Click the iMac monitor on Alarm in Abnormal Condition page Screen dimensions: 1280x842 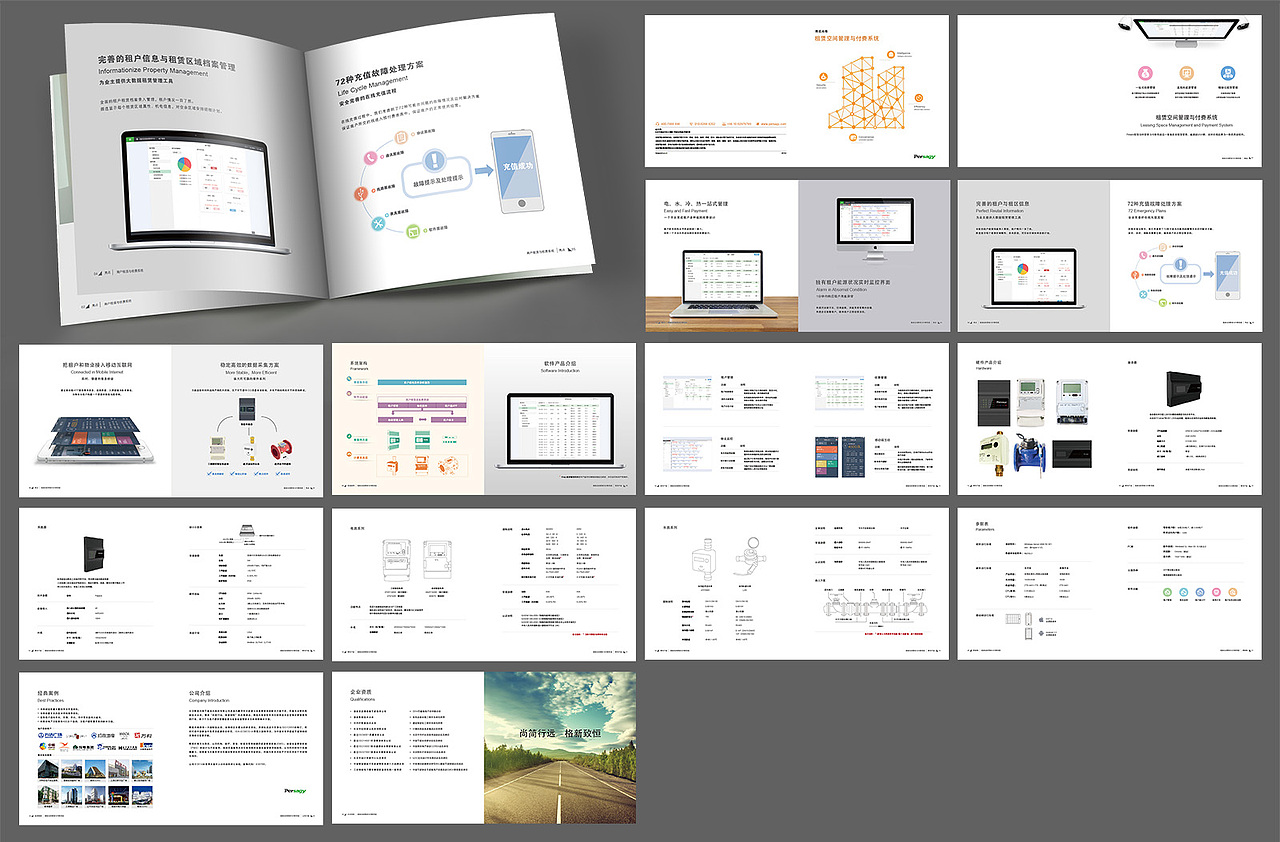tap(873, 229)
